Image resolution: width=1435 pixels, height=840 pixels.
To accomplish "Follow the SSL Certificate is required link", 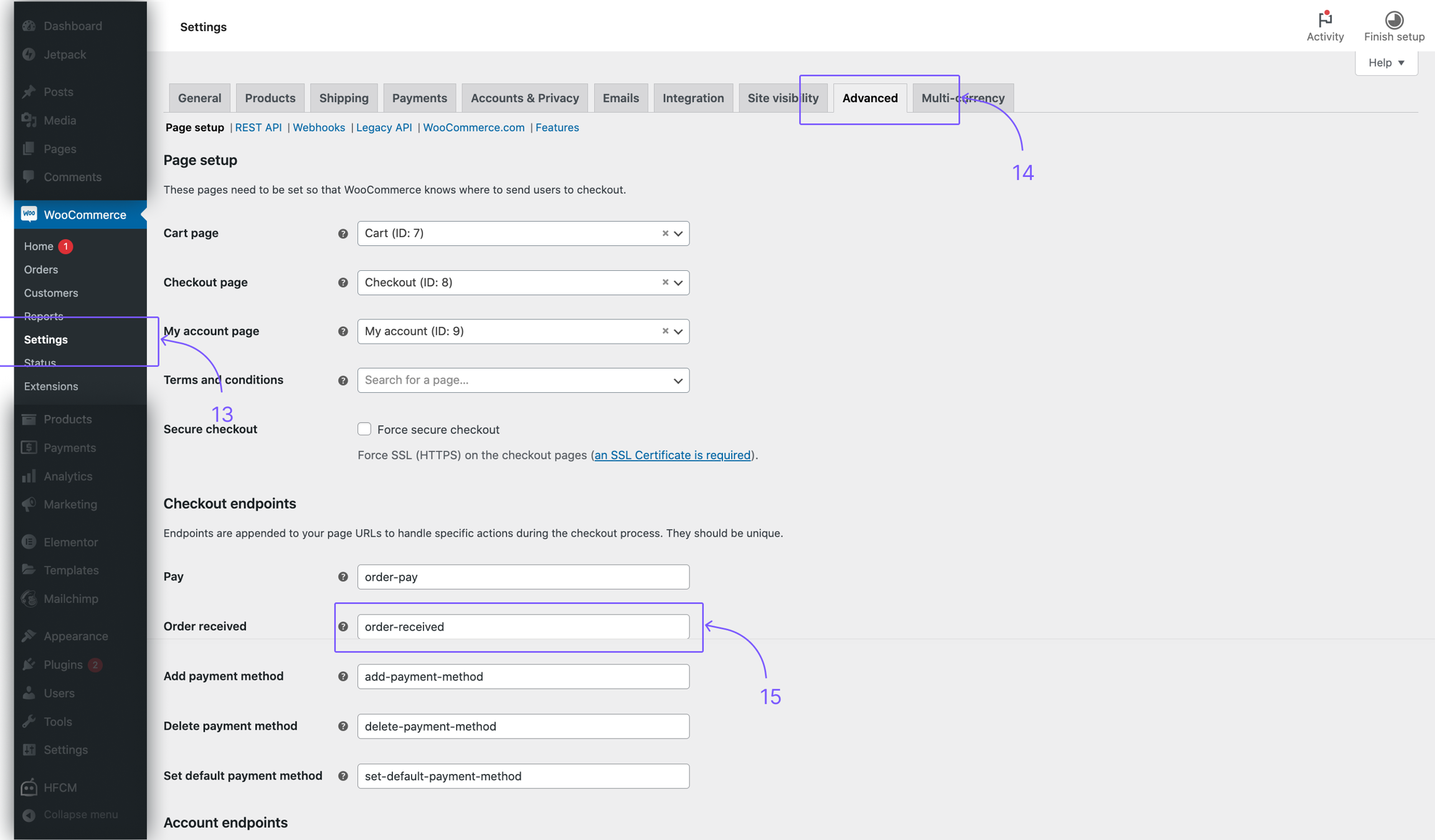I will tap(672, 455).
